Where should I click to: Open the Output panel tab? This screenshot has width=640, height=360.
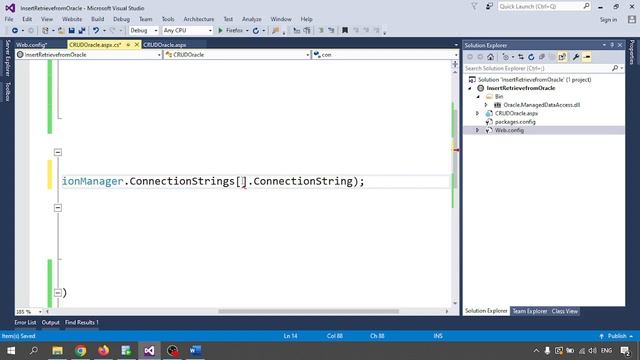click(51, 322)
